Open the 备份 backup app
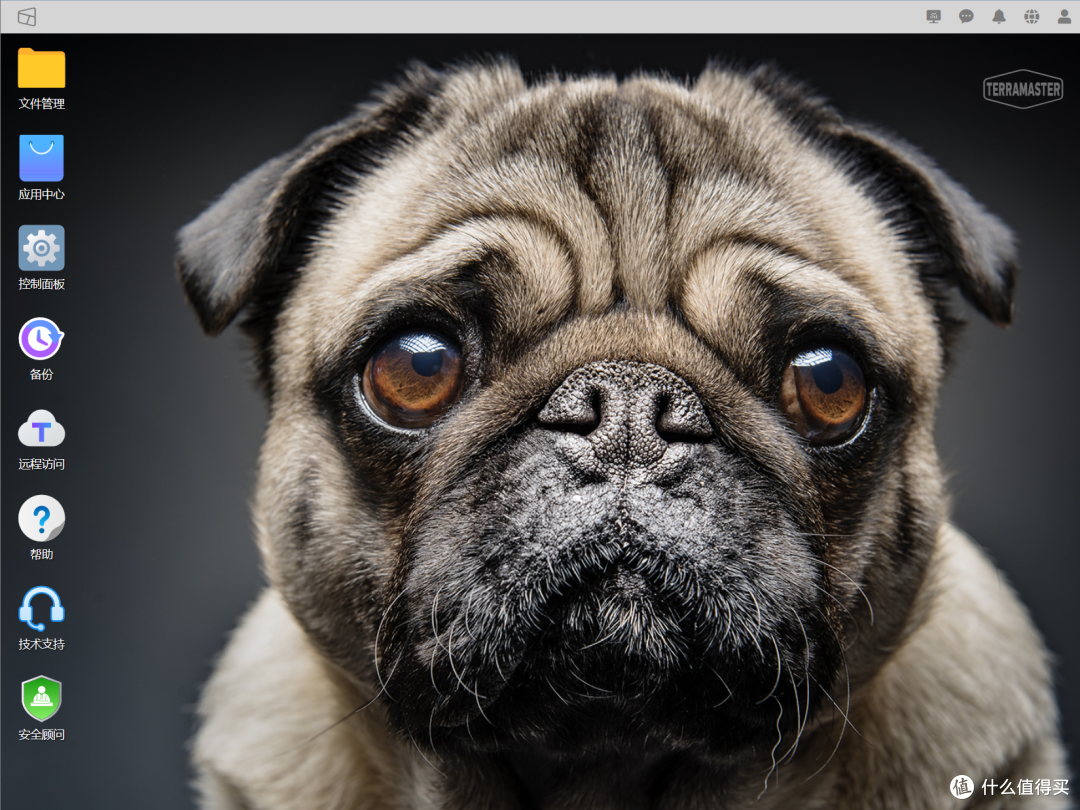Image resolution: width=1080 pixels, height=810 pixels. 41,338
